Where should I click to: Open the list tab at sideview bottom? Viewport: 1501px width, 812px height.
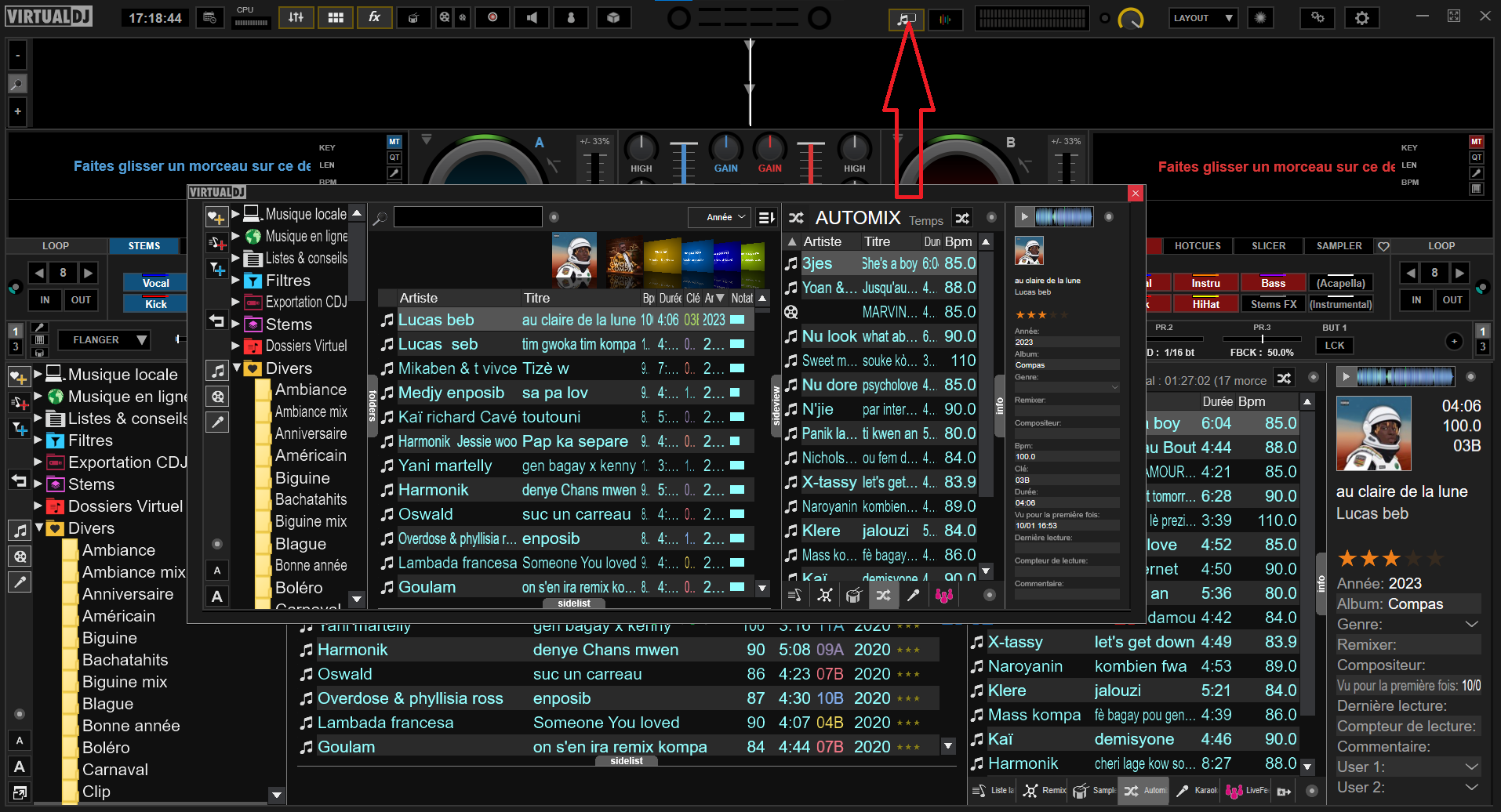coord(993,791)
